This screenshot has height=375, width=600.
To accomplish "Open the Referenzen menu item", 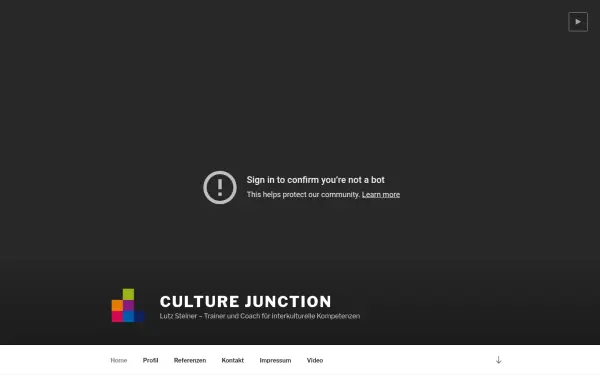I will pyautogui.click(x=190, y=360).
